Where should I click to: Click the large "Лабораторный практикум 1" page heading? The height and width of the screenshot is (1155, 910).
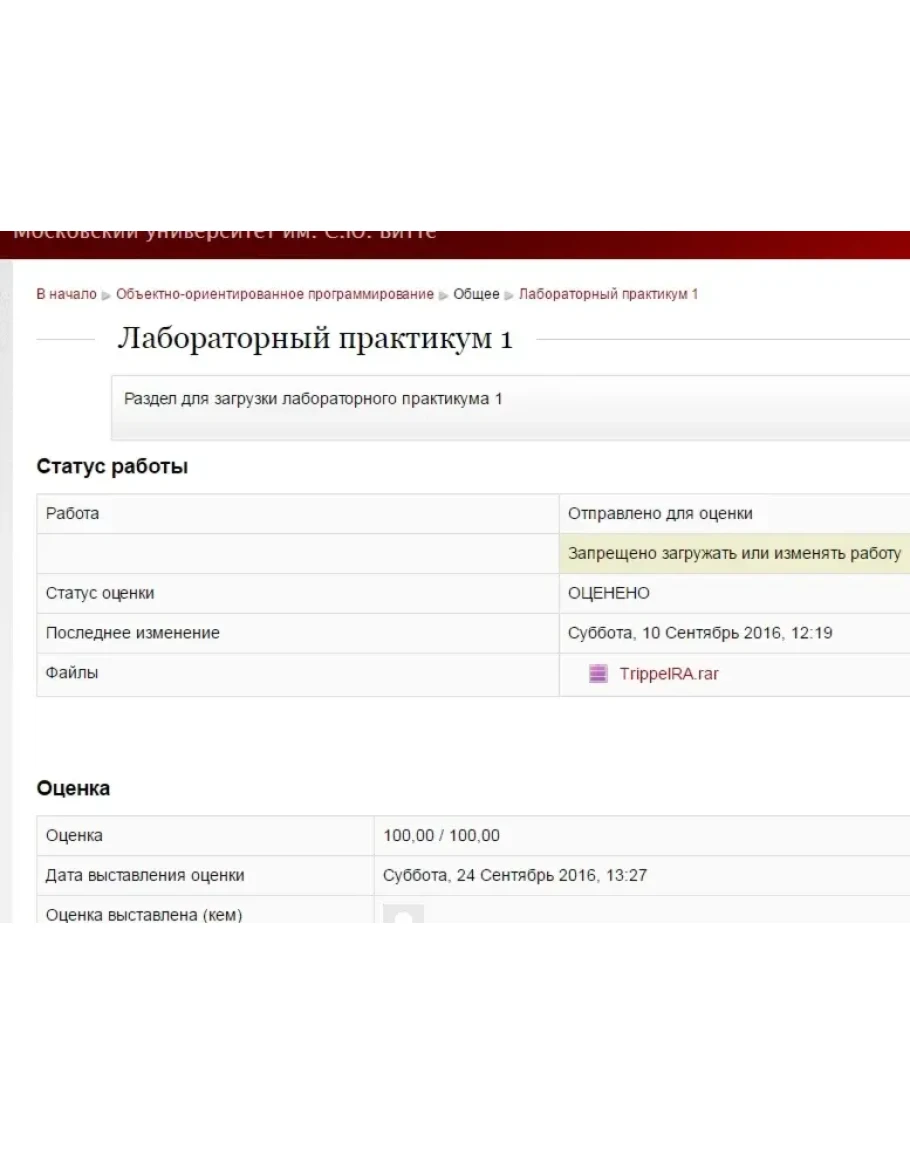tap(315, 339)
